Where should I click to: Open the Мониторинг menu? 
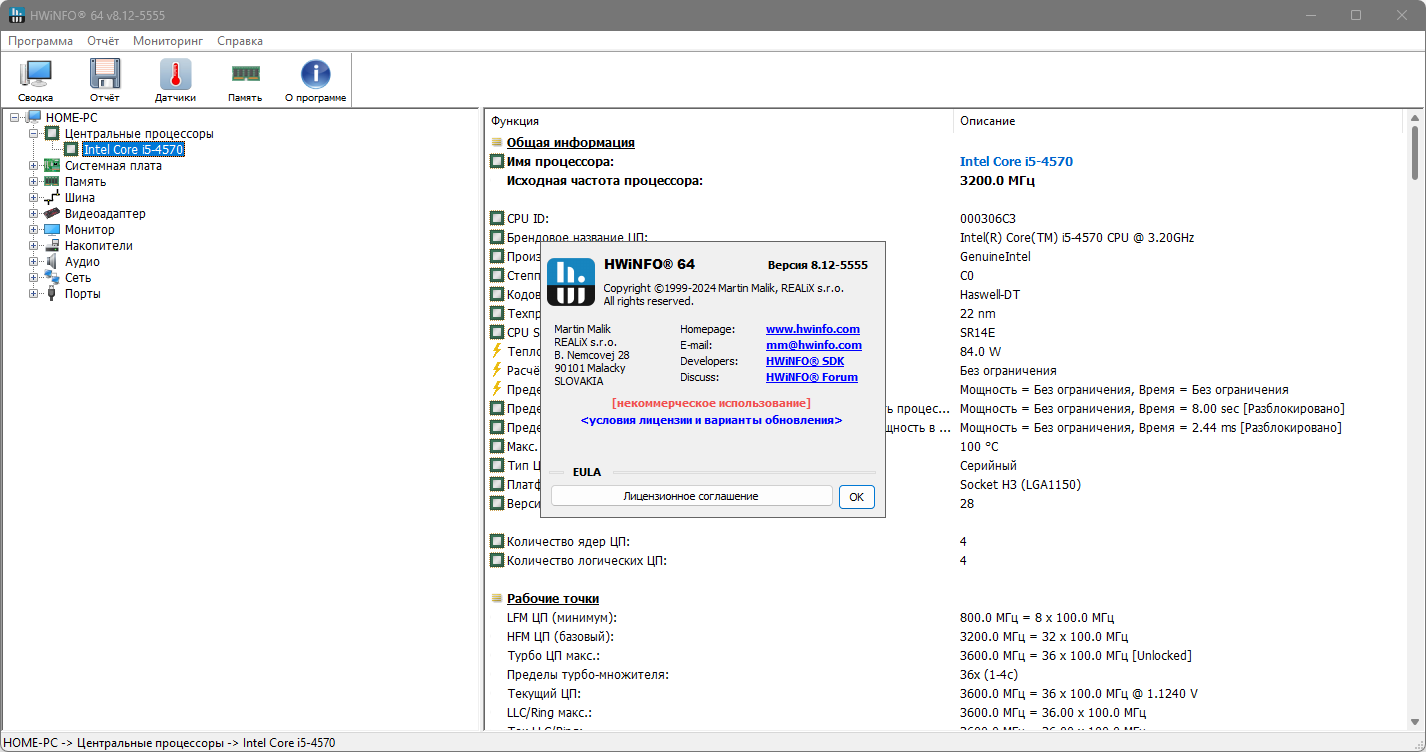(x=168, y=41)
